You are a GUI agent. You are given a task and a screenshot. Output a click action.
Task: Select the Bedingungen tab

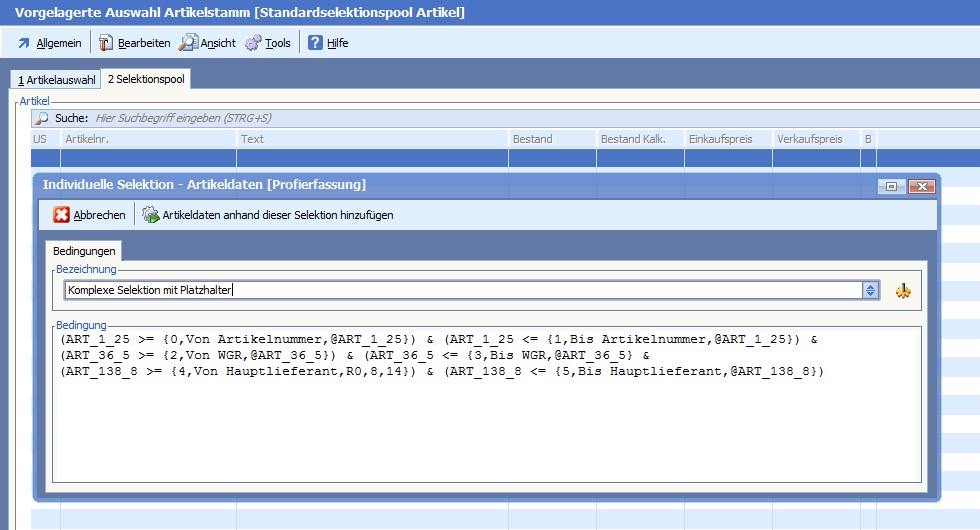pos(85,250)
